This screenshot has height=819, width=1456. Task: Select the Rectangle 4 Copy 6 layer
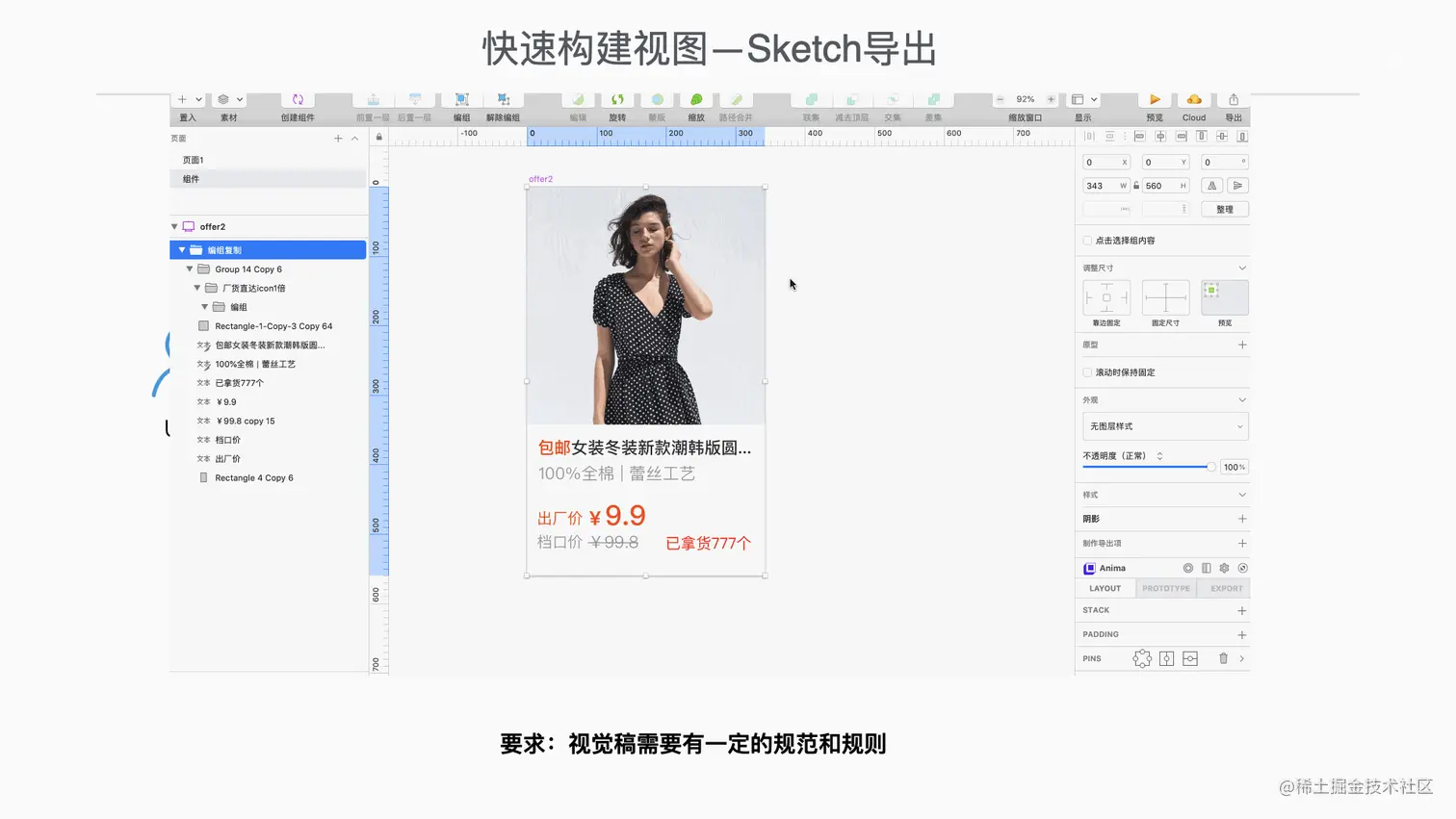pos(254,477)
